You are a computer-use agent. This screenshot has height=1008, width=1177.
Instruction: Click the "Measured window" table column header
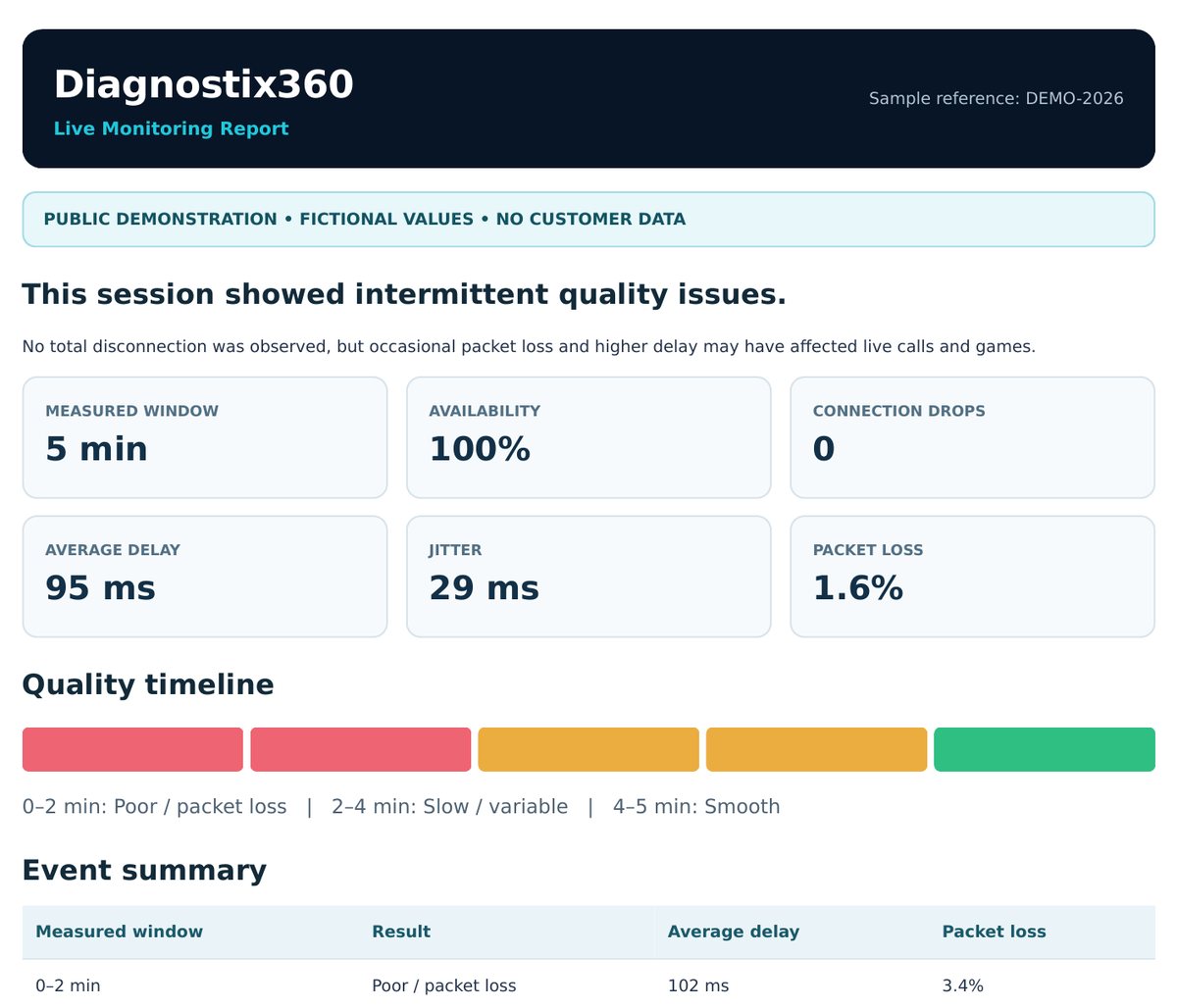click(119, 932)
